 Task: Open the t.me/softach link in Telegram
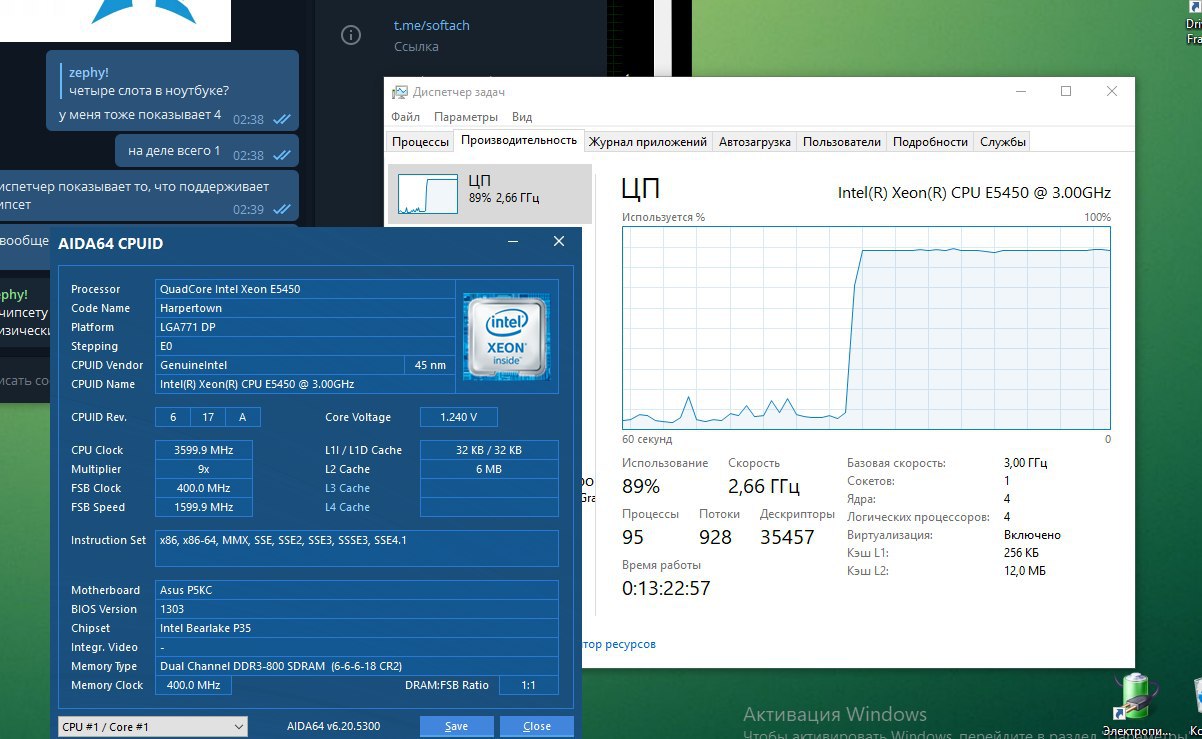pos(431,25)
